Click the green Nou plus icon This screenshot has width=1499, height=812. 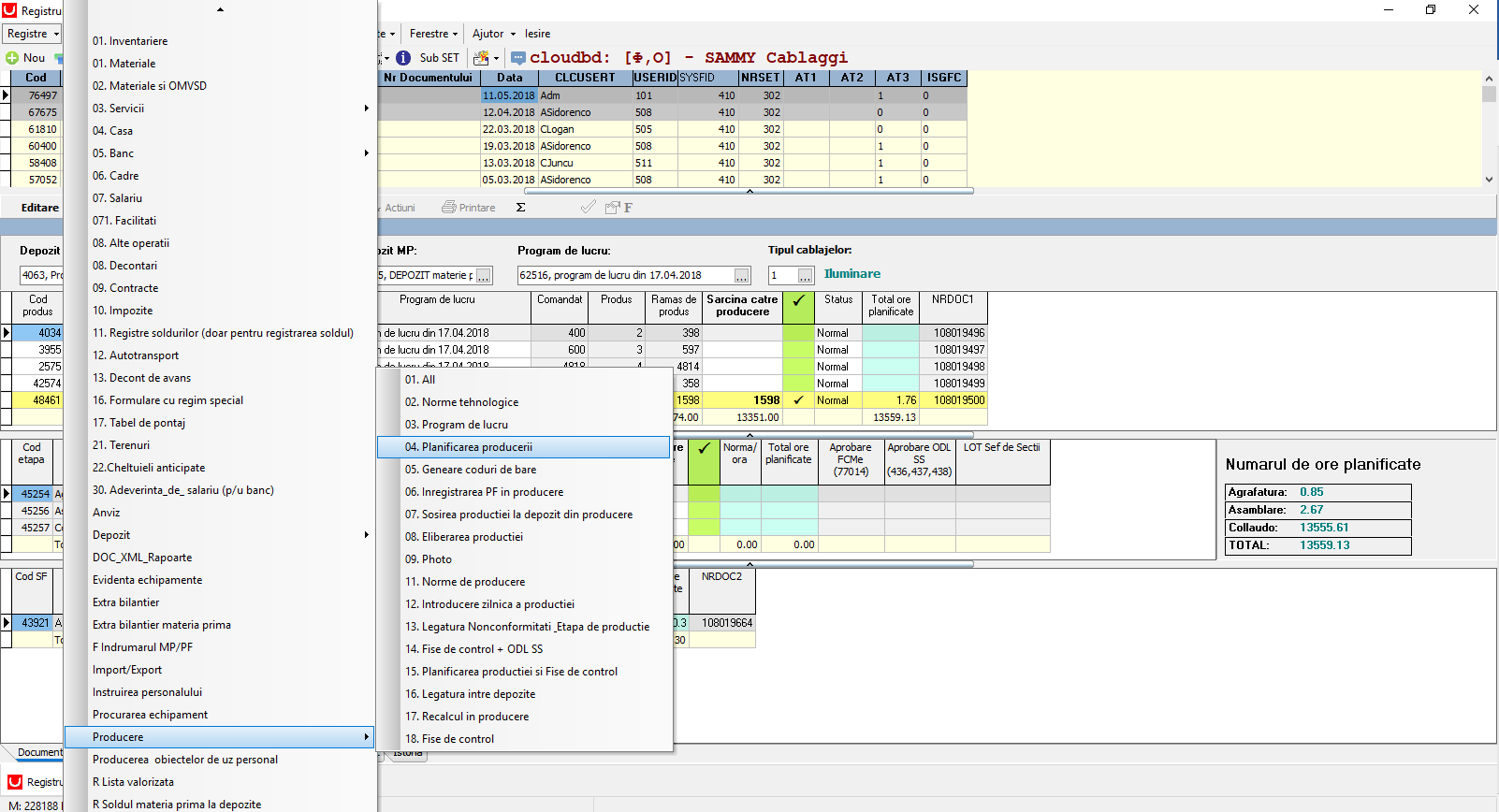[12, 58]
